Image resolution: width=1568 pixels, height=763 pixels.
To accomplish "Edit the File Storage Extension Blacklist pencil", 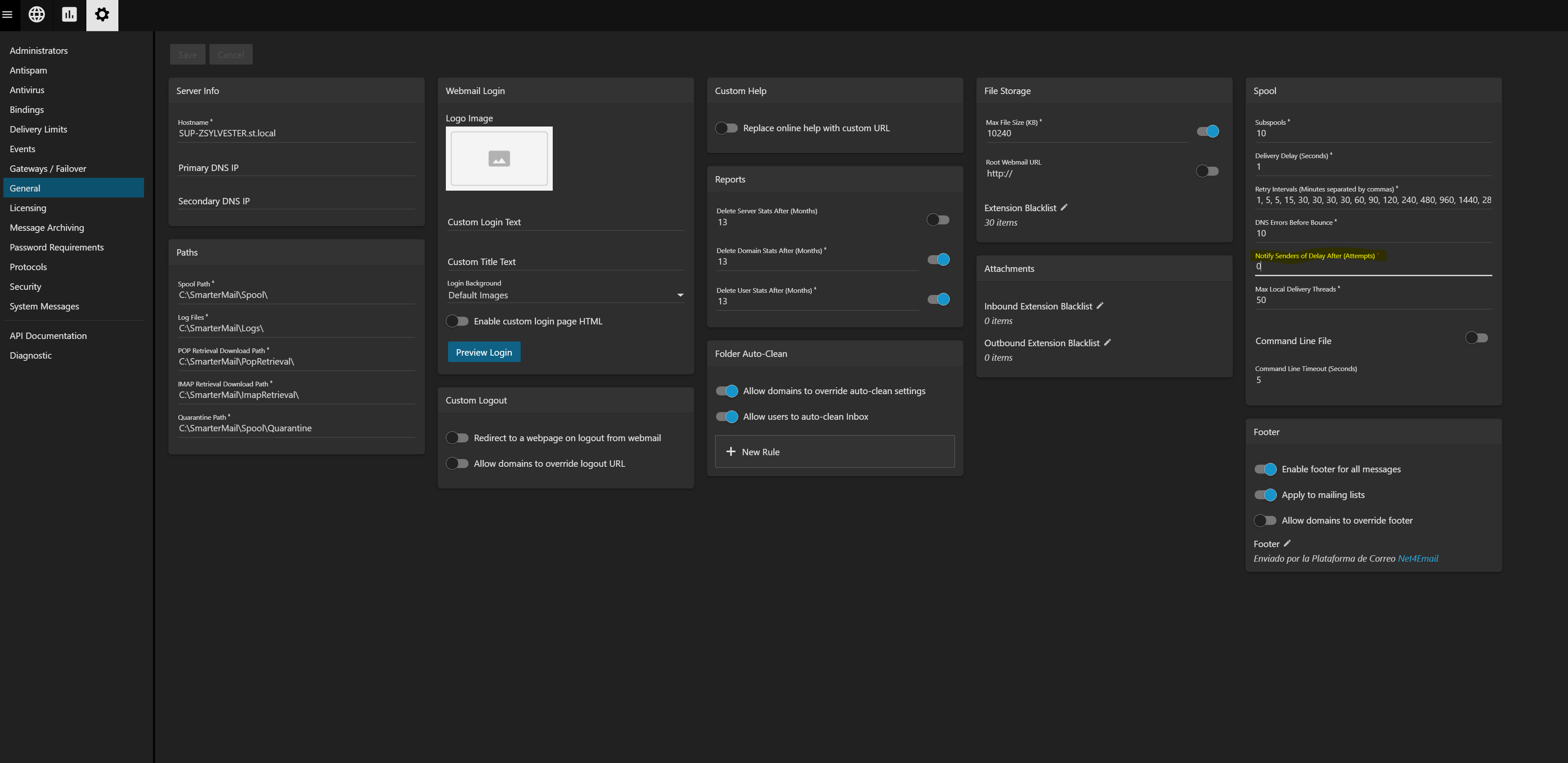I will pyautogui.click(x=1064, y=207).
